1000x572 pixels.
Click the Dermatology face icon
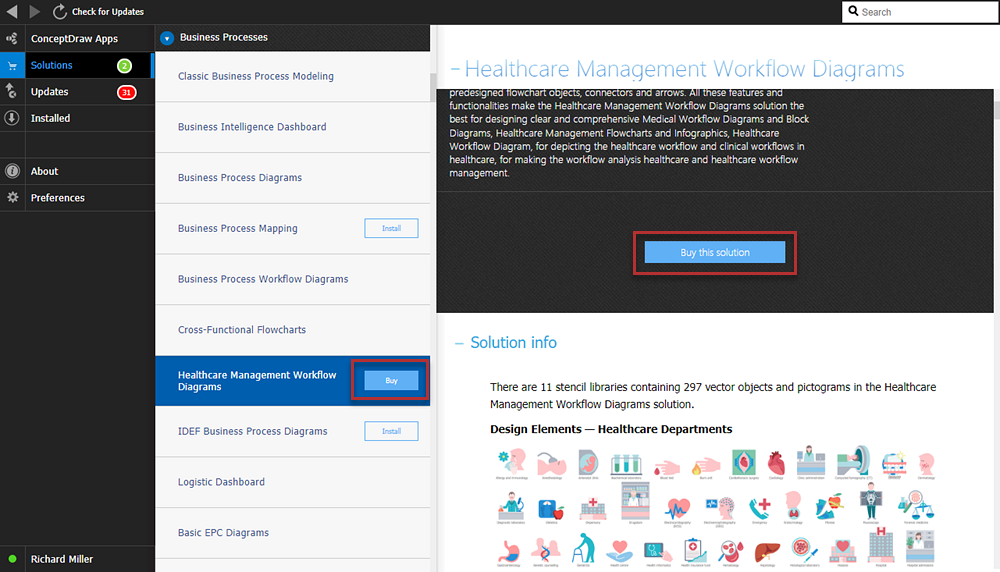(x=926, y=466)
